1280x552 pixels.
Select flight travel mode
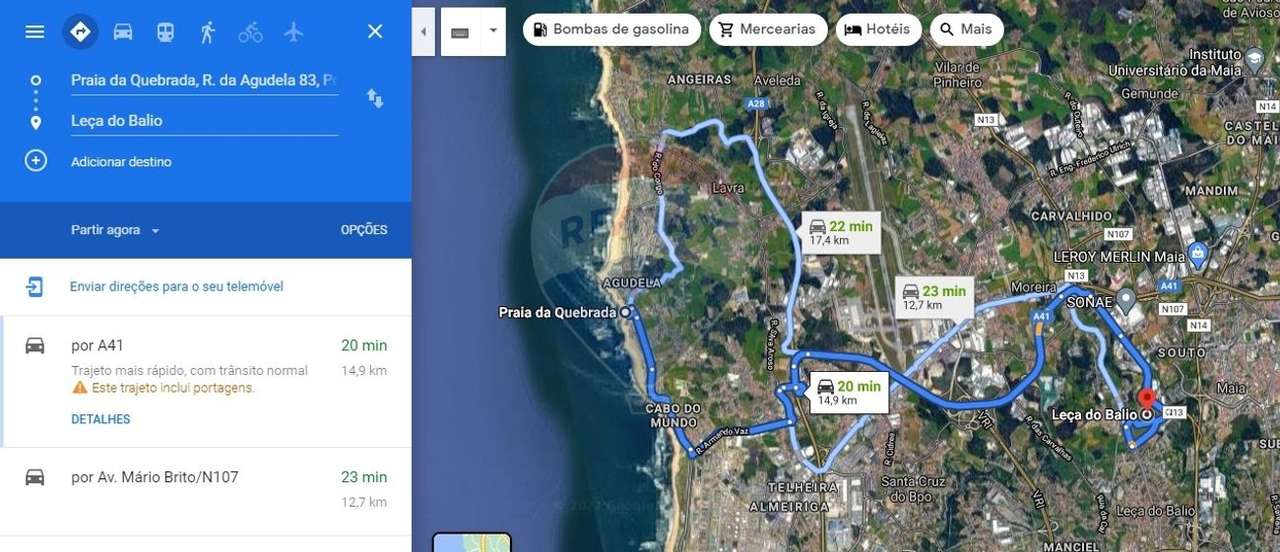click(293, 32)
